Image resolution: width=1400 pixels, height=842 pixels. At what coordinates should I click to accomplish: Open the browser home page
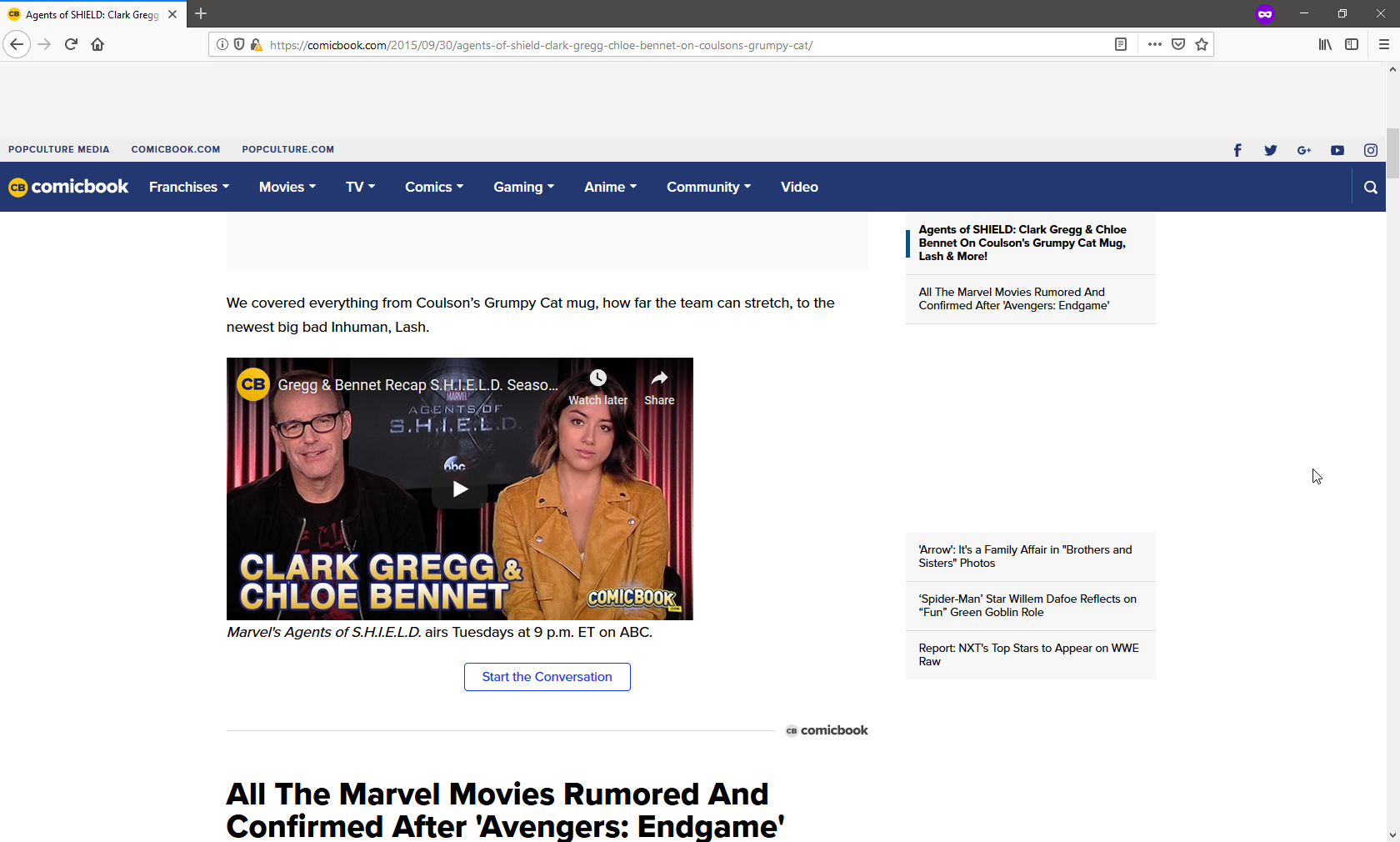(x=97, y=44)
